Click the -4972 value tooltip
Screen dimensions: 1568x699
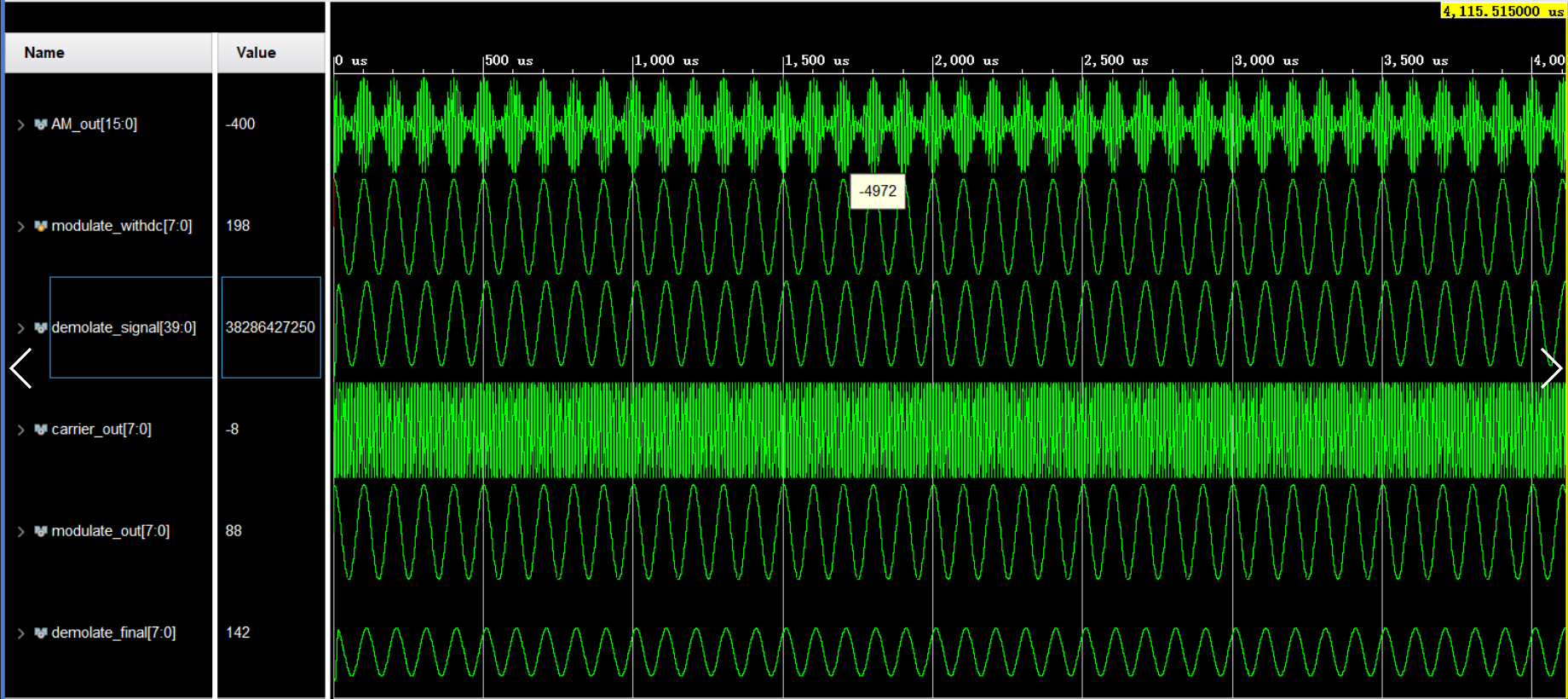coord(878,192)
